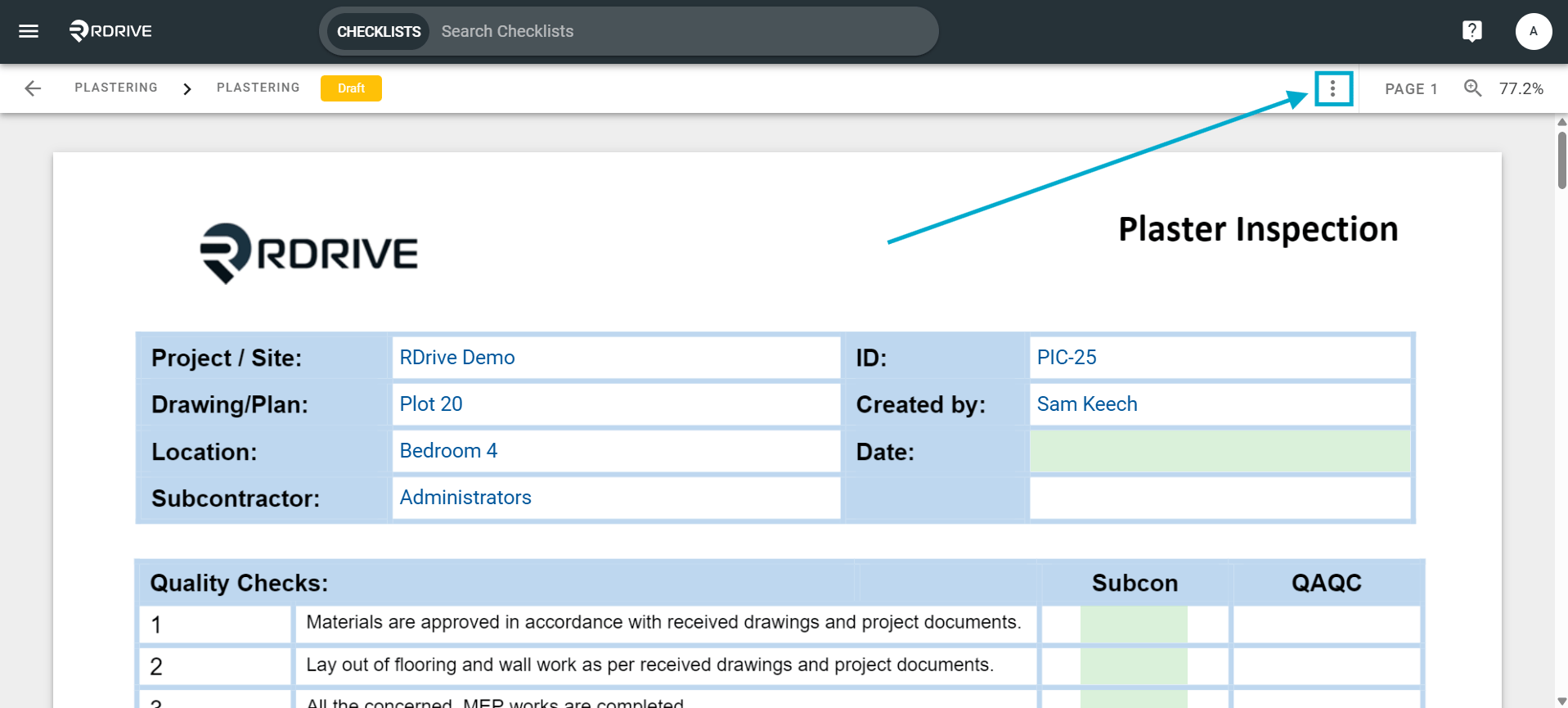Click the Drawing/Plan field Plot 20
This screenshot has width=1568, height=708.
click(x=616, y=404)
